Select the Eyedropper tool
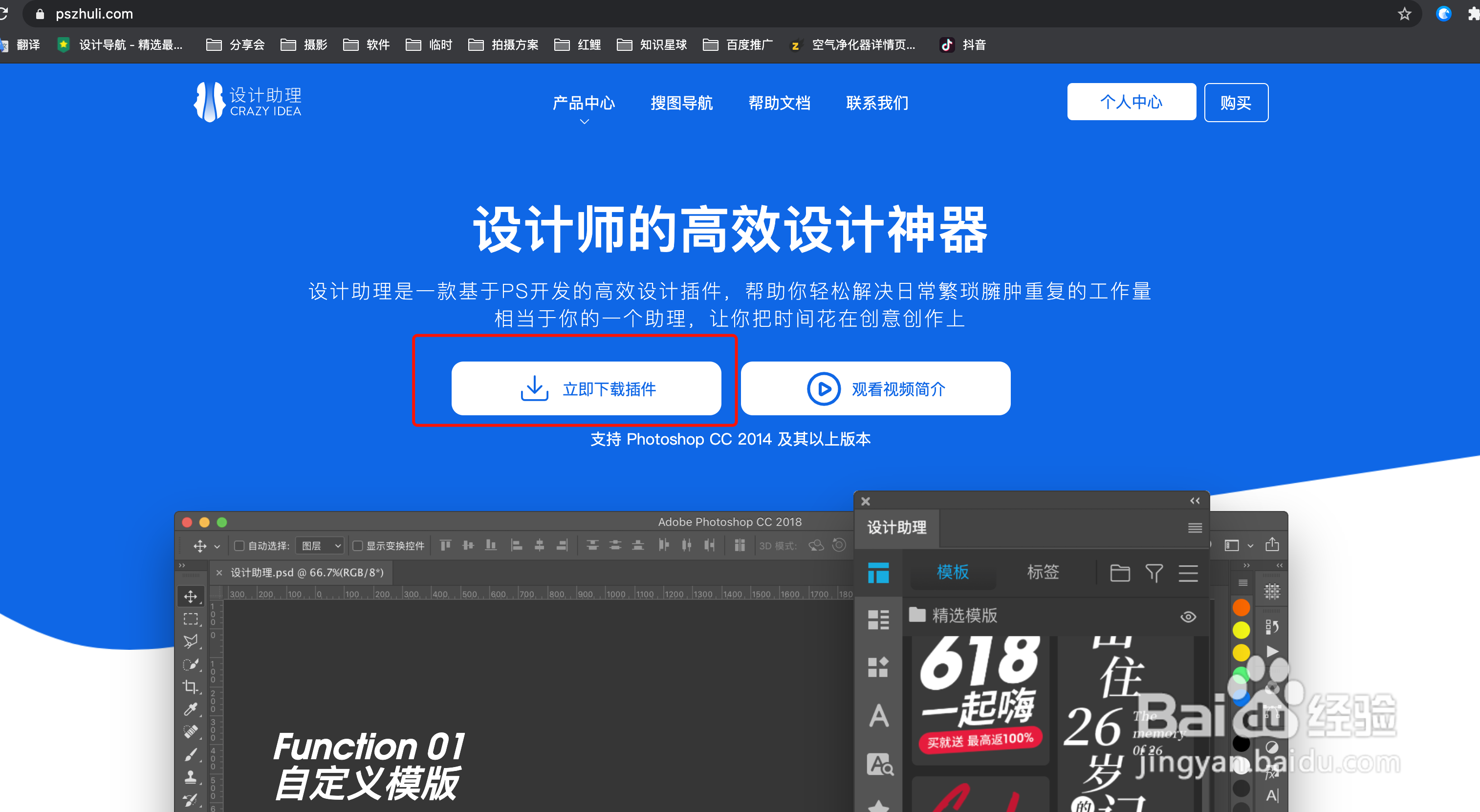Image resolution: width=1480 pixels, height=812 pixels. [x=191, y=709]
